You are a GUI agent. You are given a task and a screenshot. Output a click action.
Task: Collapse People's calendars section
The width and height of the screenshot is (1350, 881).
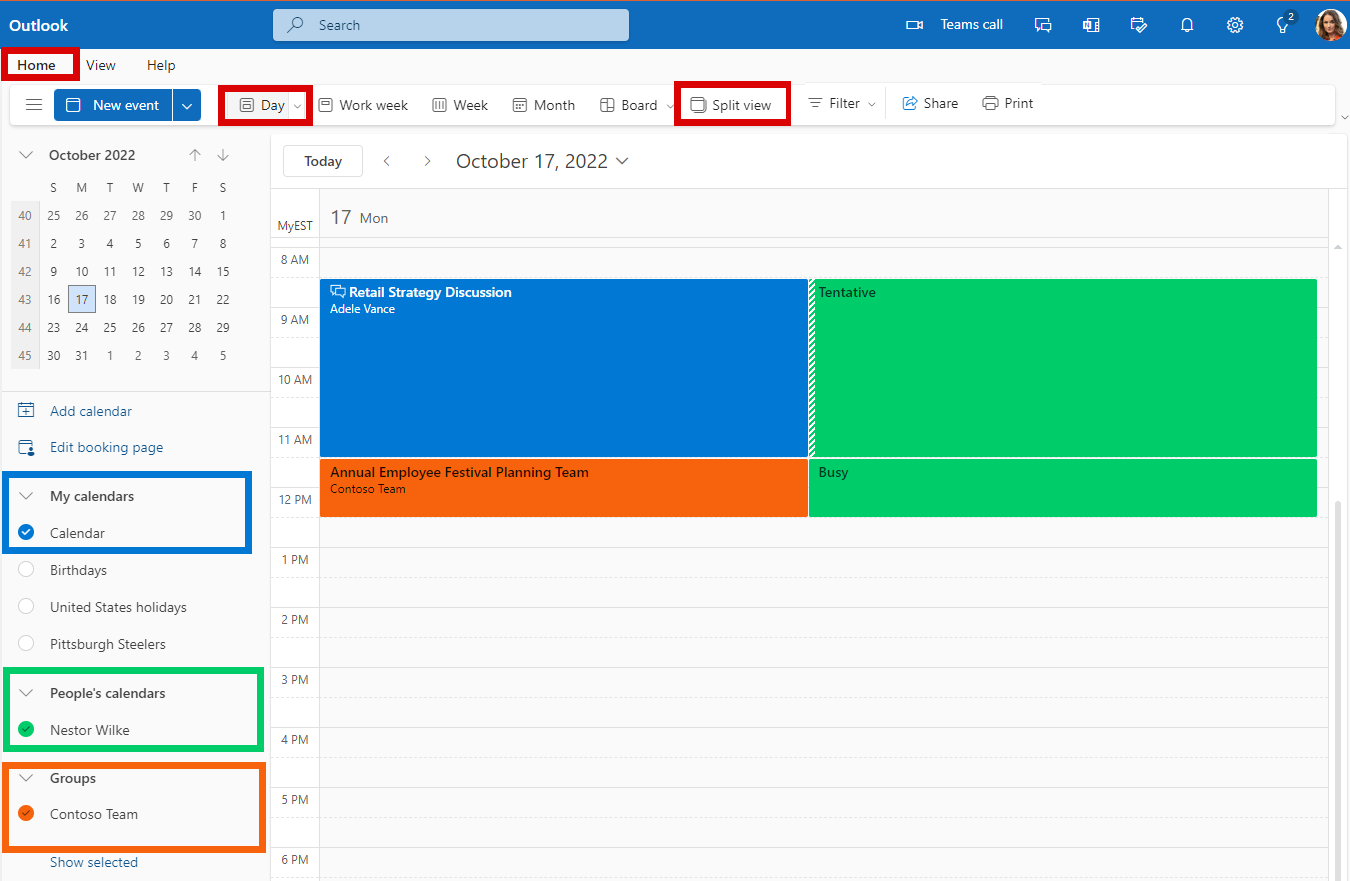[x=27, y=693]
